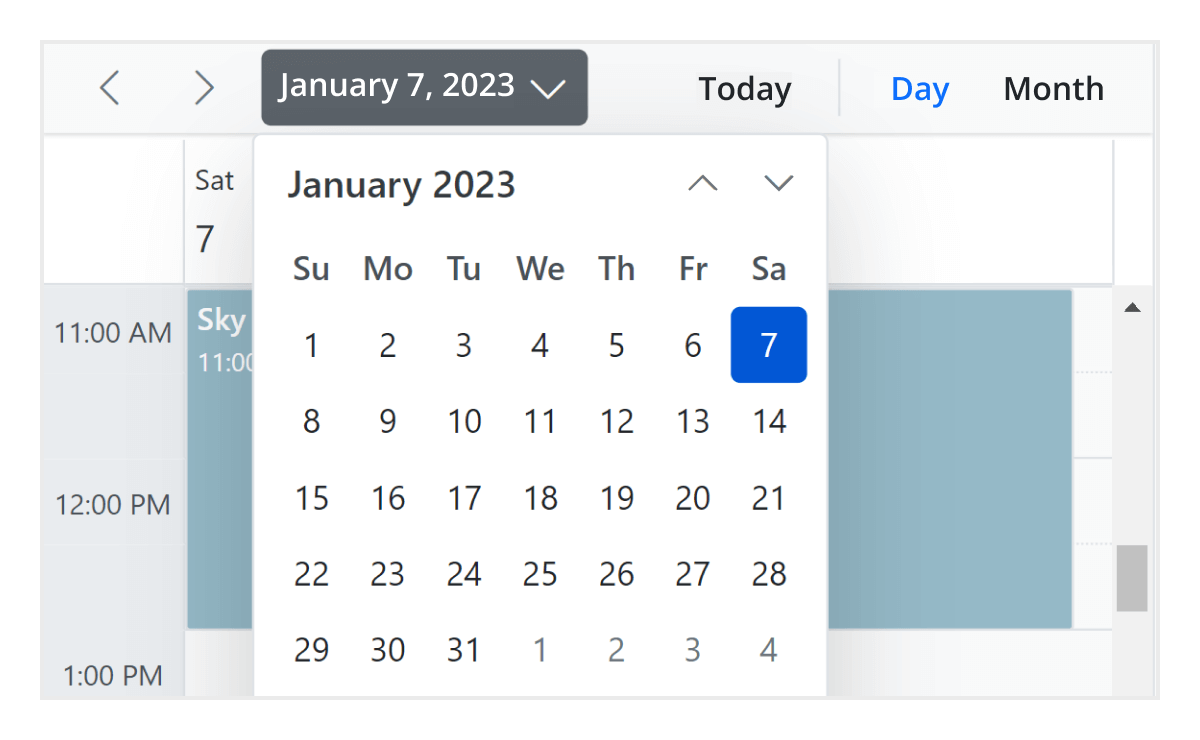Select the Day view tab
This screenshot has height=740, width=1200.
[x=919, y=88]
